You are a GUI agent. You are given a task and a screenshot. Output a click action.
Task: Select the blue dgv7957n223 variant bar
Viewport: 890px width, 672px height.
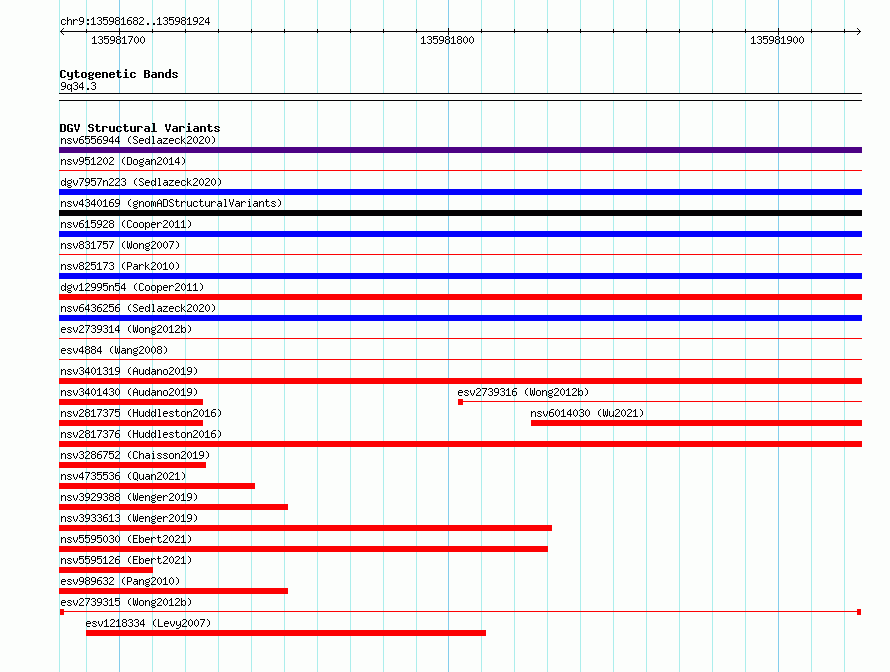[460, 192]
